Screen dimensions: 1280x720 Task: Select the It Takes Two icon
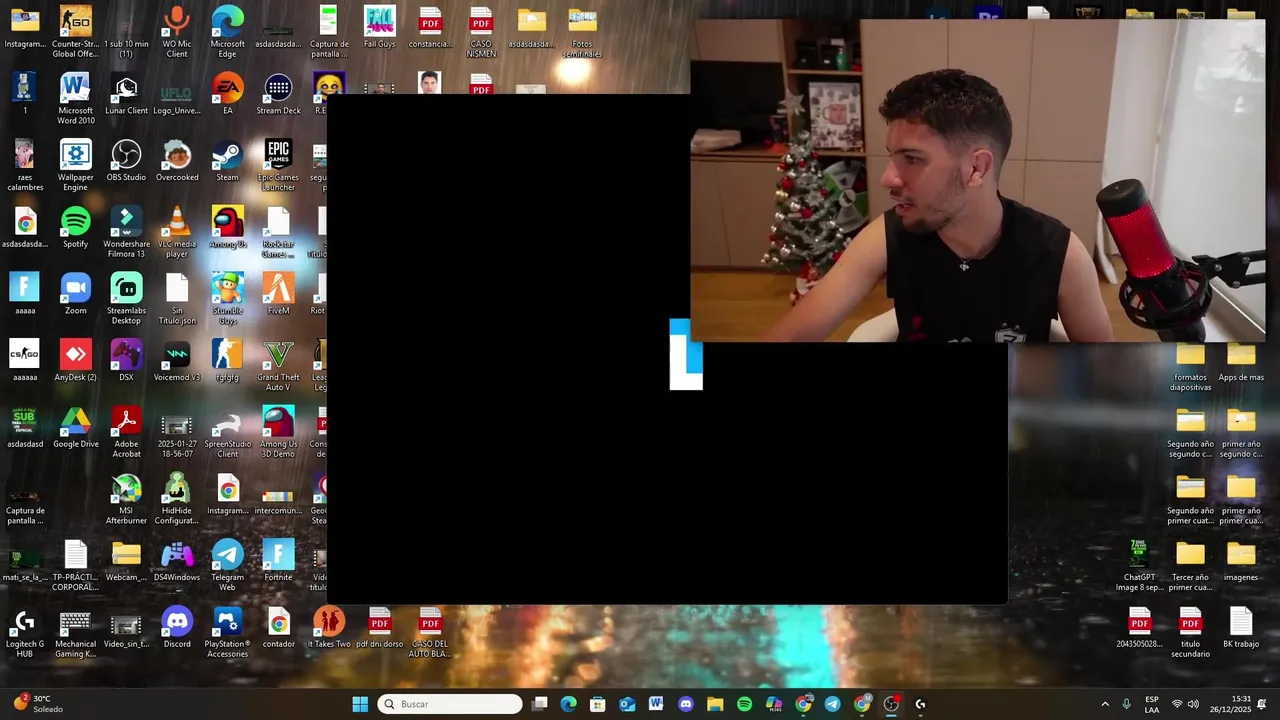[x=329, y=628]
